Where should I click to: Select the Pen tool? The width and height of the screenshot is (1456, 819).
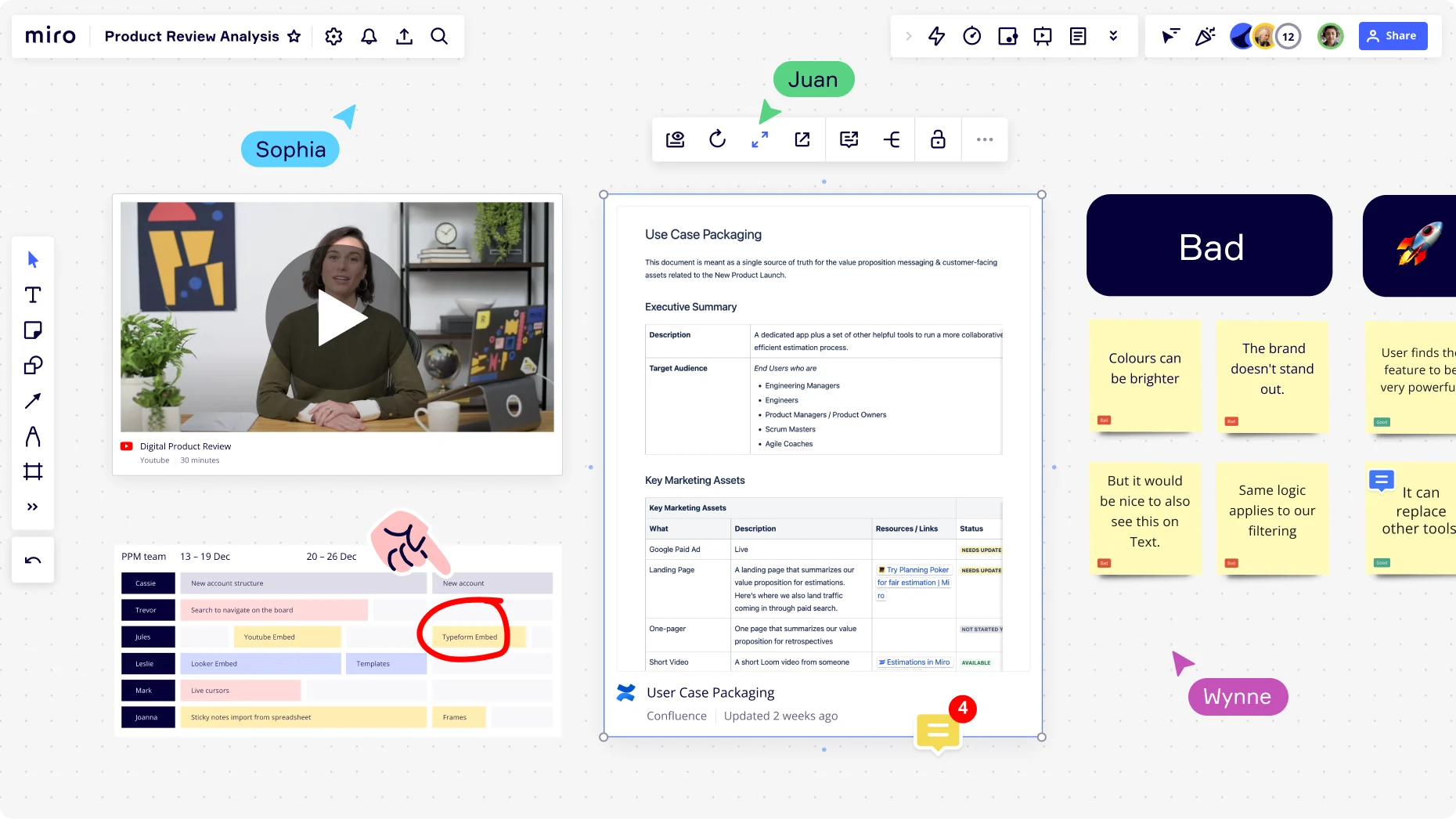click(33, 436)
